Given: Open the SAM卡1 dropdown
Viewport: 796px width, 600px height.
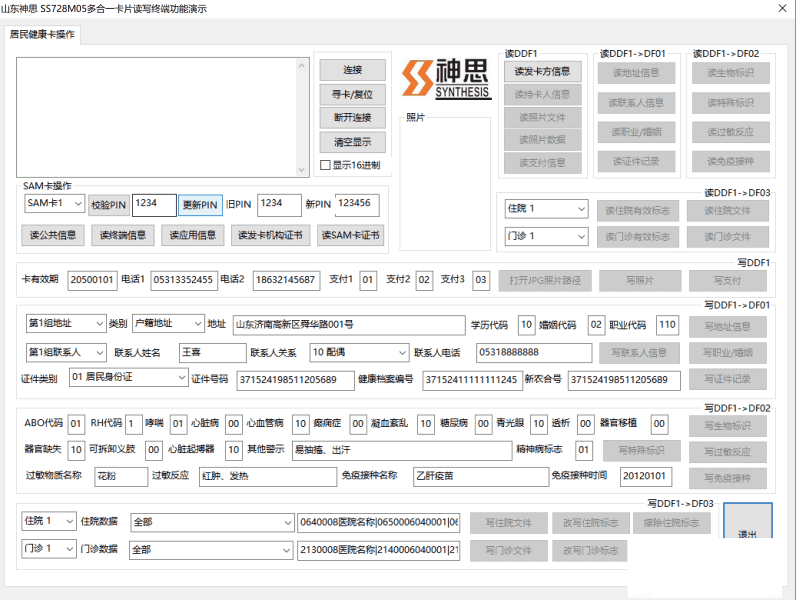Looking at the screenshot, I should (x=54, y=204).
